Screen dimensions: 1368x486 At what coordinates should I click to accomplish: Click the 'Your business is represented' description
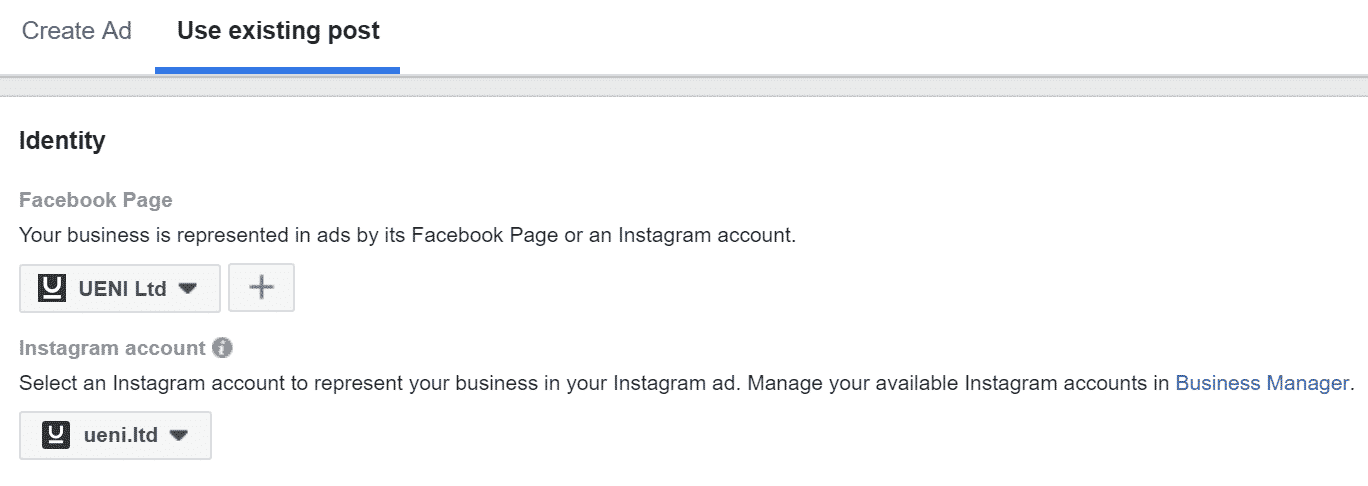[x=408, y=237]
